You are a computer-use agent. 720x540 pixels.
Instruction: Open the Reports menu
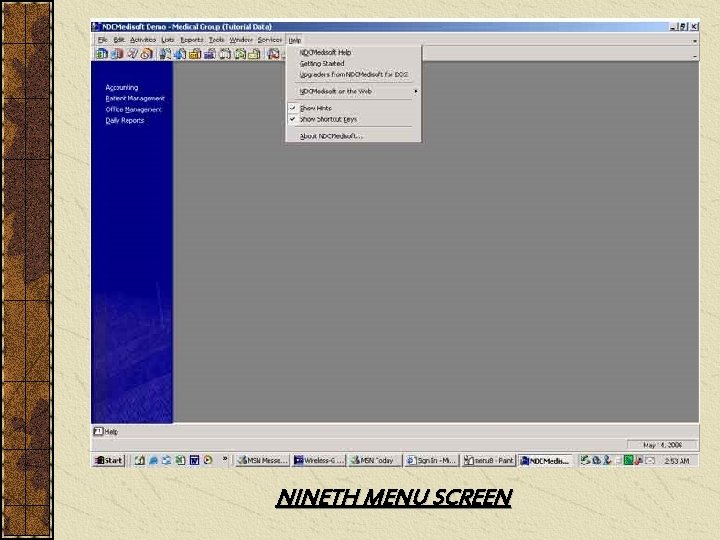click(191, 40)
